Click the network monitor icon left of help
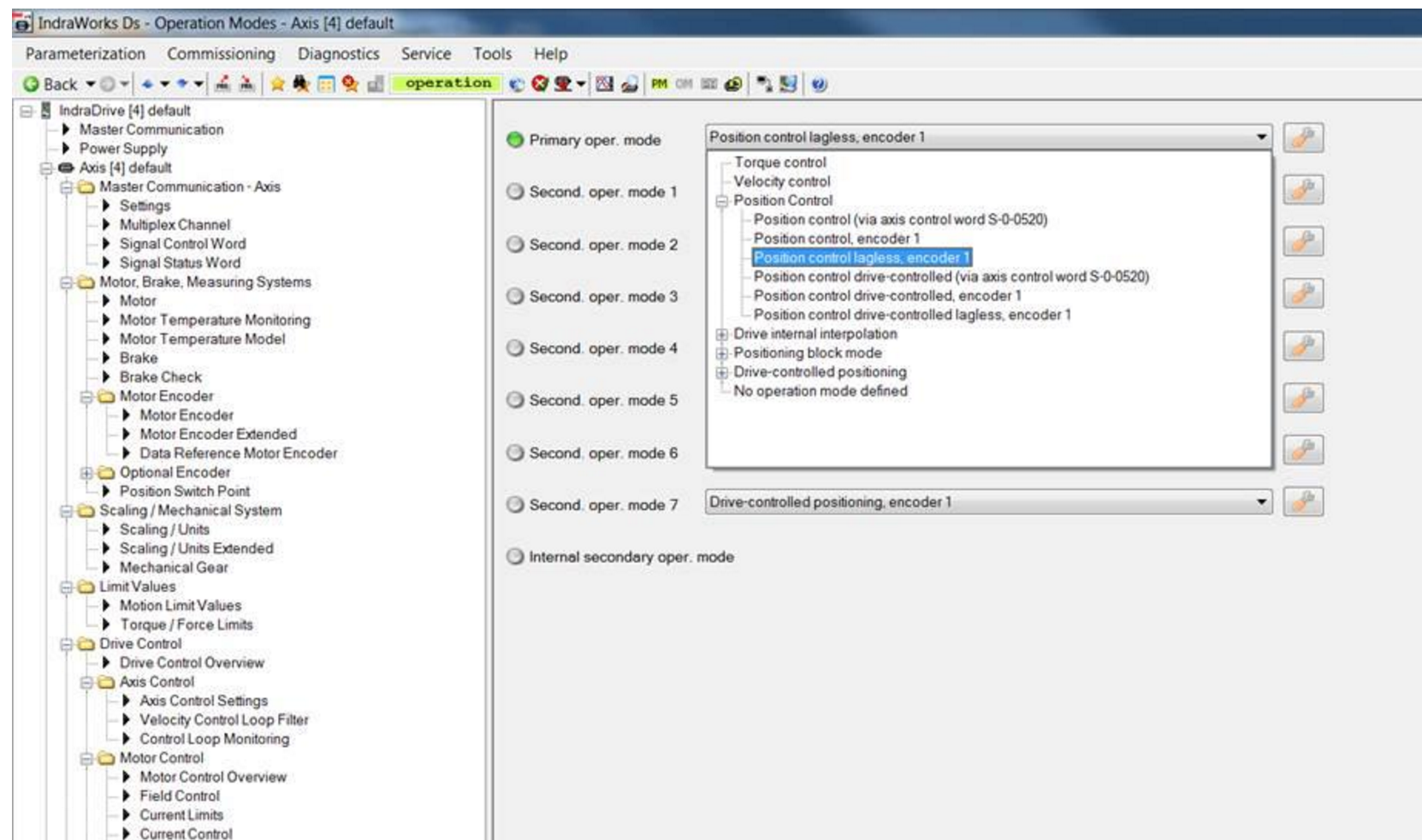Screen dimensions: 1422x840 tap(788, 84)
